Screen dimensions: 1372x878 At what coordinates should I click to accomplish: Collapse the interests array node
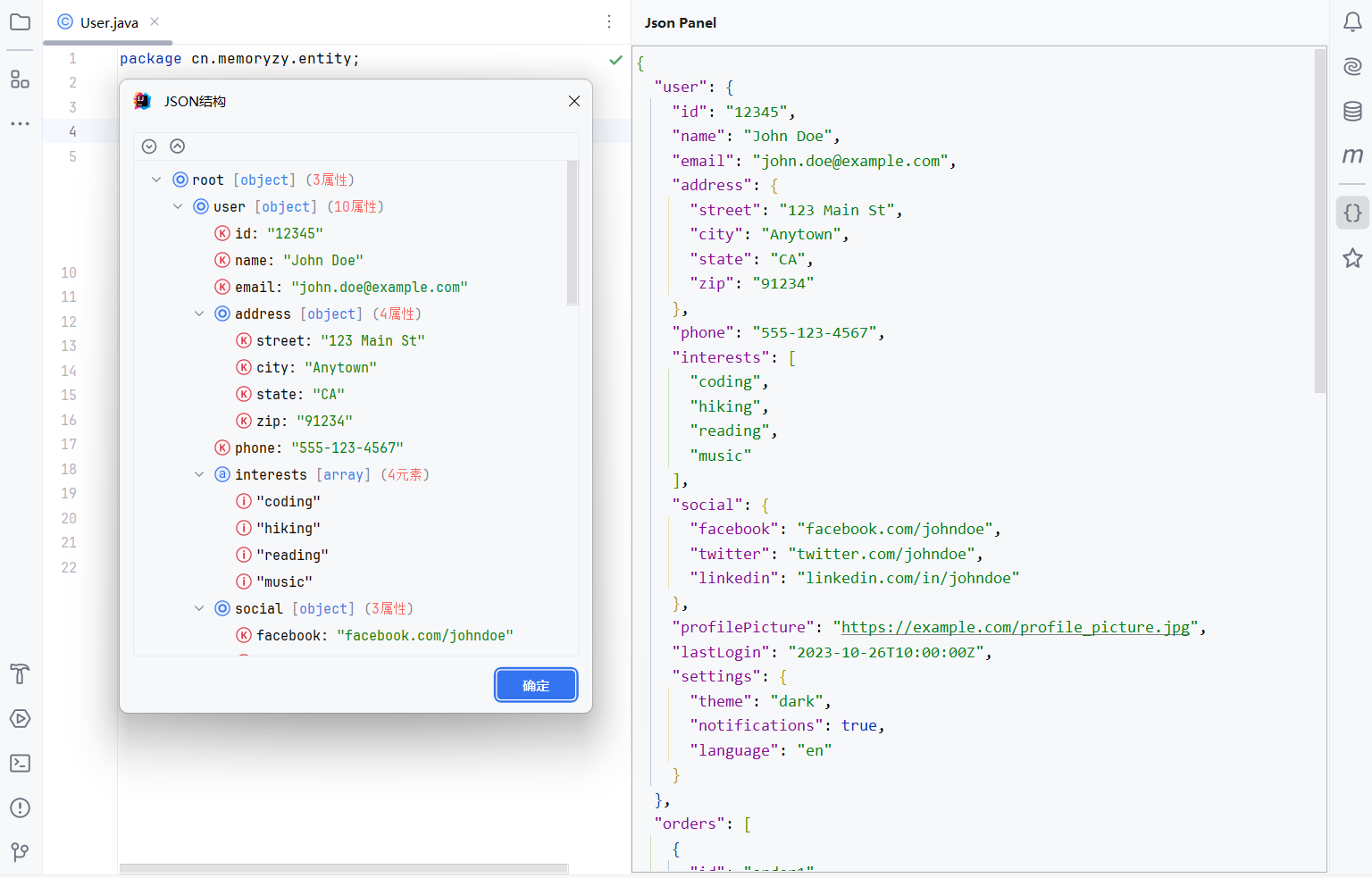199,474
